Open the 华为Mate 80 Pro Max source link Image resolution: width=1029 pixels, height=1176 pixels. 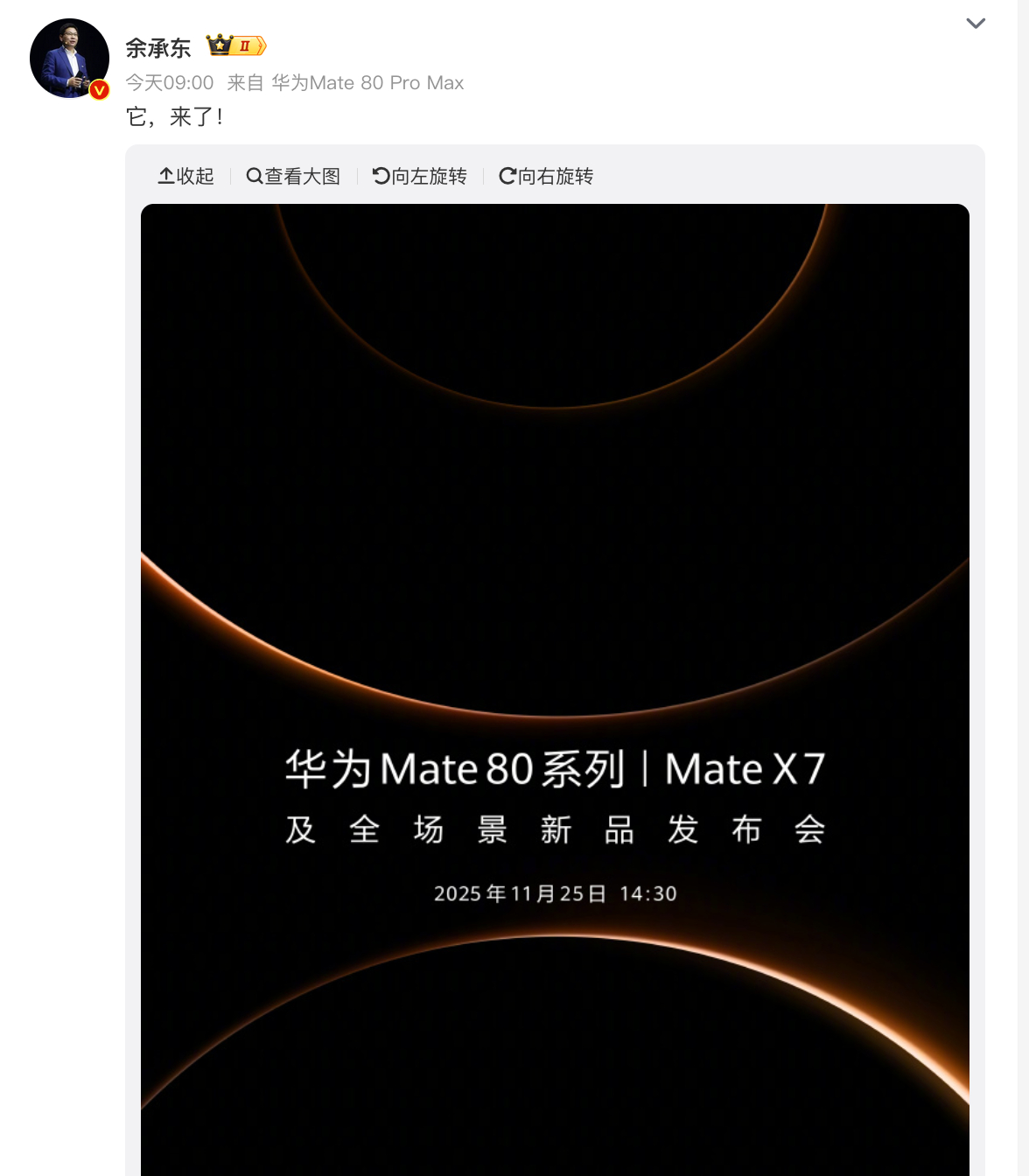click(x=367, y=83)
